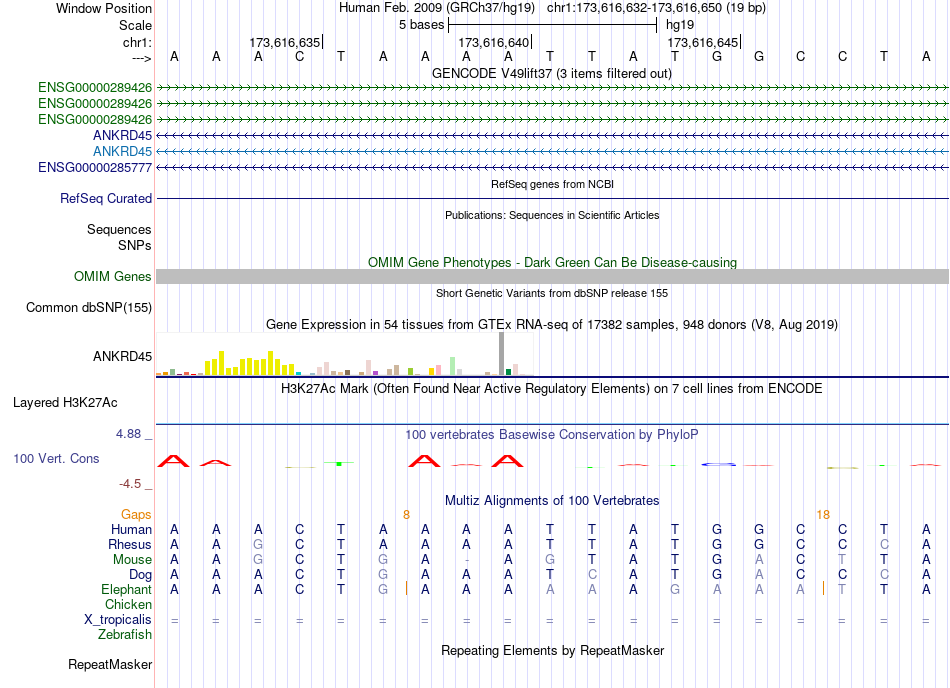Screen dimensions: 950x688
Task: Open the H3K27Ac Mark track title
Action: (x=552, y=389)
